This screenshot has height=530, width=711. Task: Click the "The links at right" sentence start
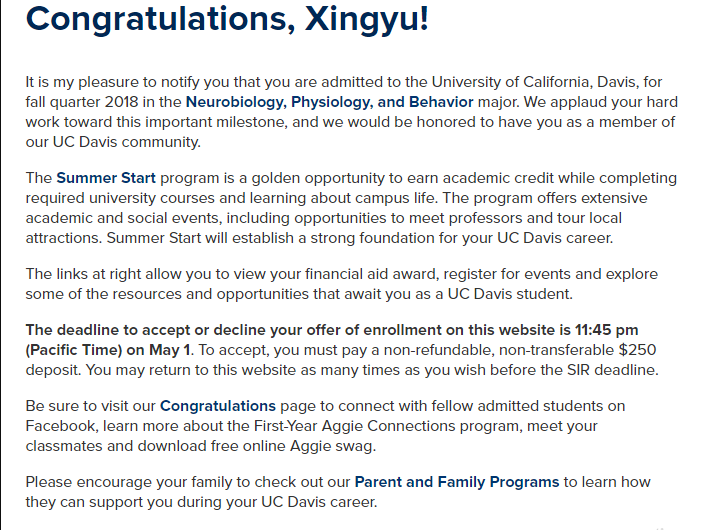pyautogui.click(x=87, y=274)
